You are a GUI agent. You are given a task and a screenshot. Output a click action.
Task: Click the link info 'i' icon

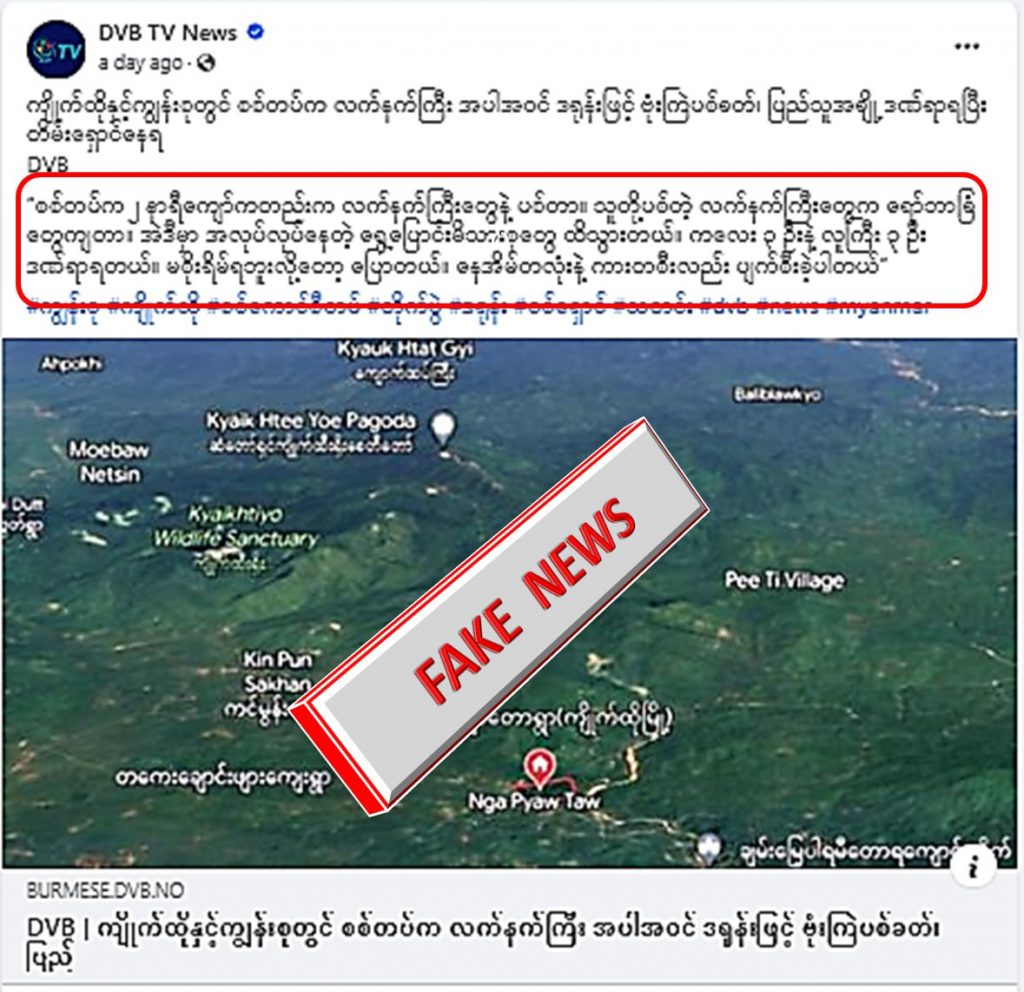[x=973, y=866]
